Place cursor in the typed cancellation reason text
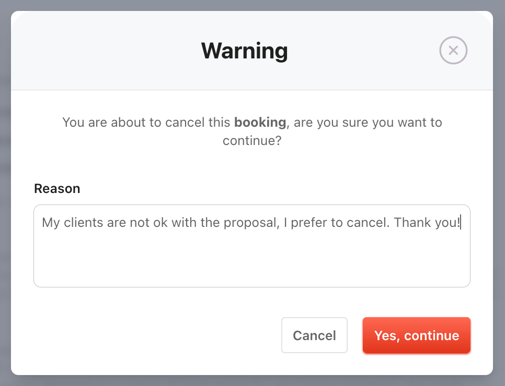Image resolution: width=505 pixels, height=386 pixels. [x=251, y=222]
